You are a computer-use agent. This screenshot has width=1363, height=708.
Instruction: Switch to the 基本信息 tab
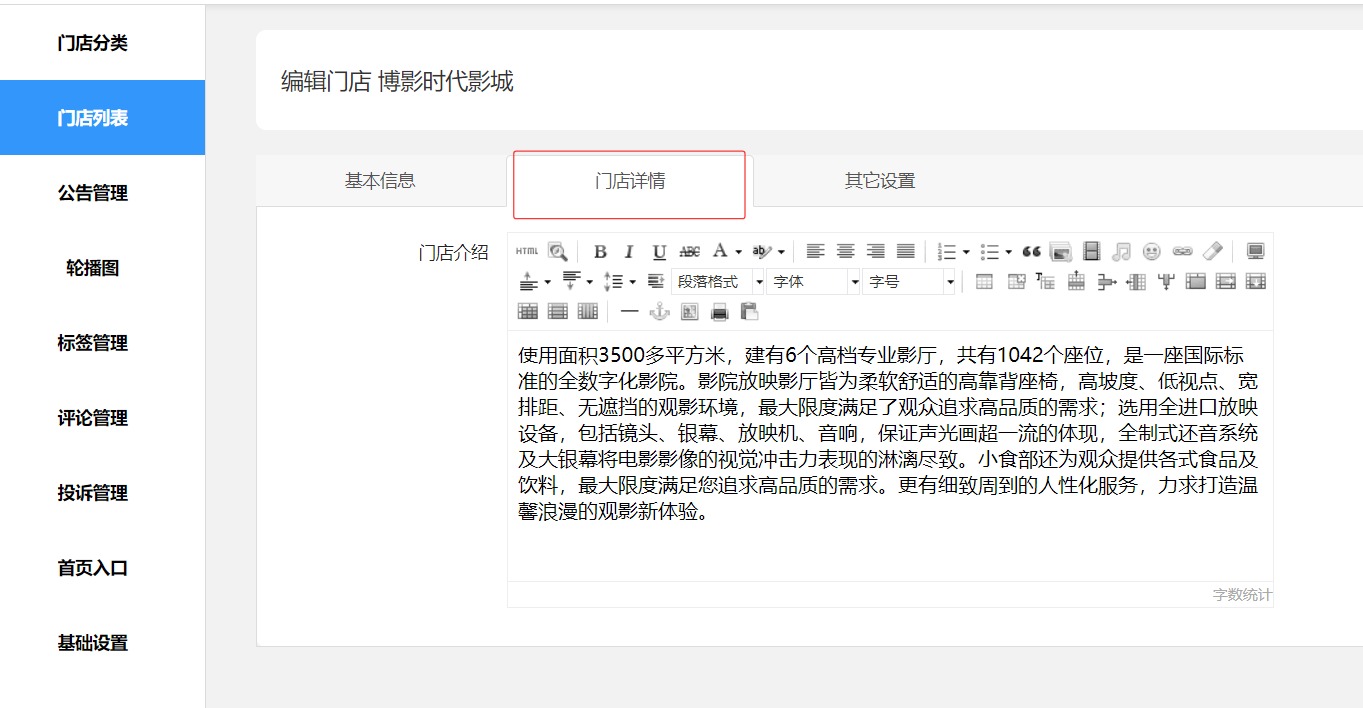[380, 181]
